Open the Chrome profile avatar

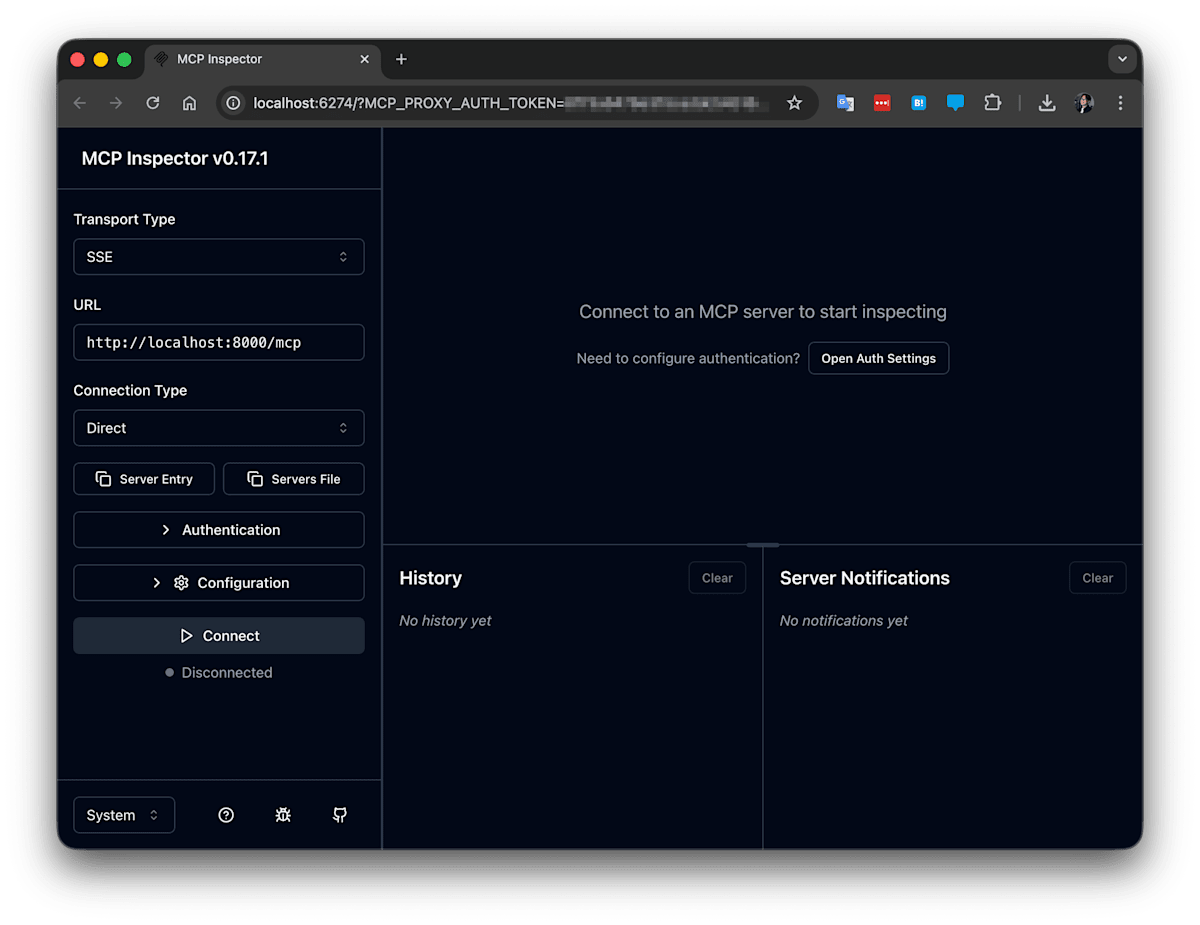point(1084,103)
